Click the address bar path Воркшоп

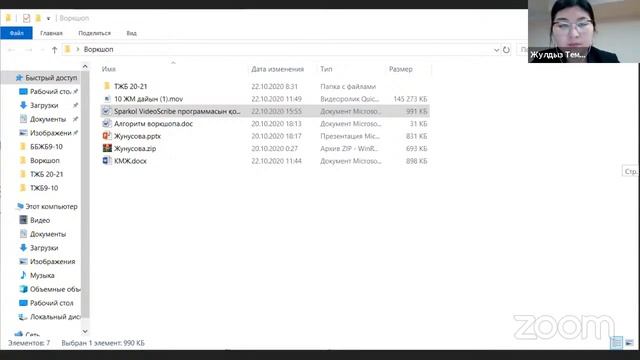(x=98, y=49)
